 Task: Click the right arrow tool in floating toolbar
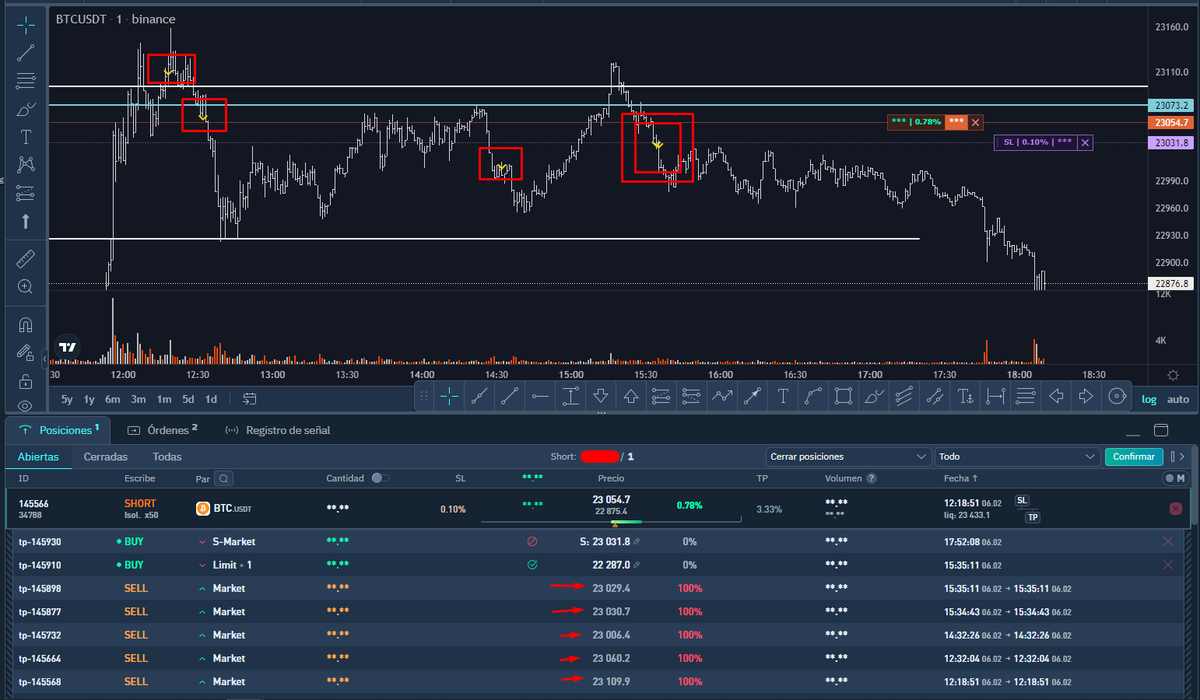click(1086, 396)
